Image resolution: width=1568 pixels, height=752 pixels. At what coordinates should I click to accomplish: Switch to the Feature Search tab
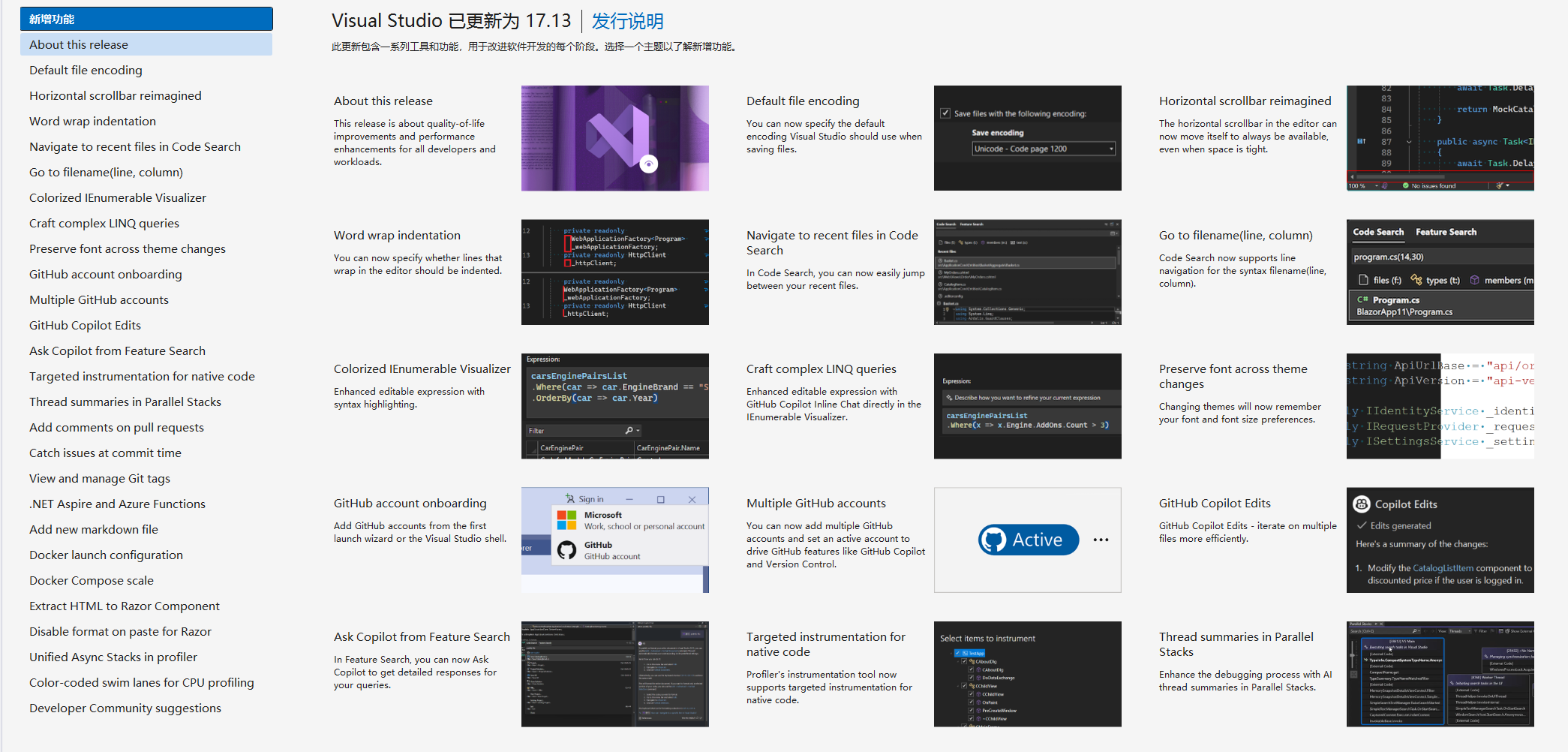point(1446,232)
